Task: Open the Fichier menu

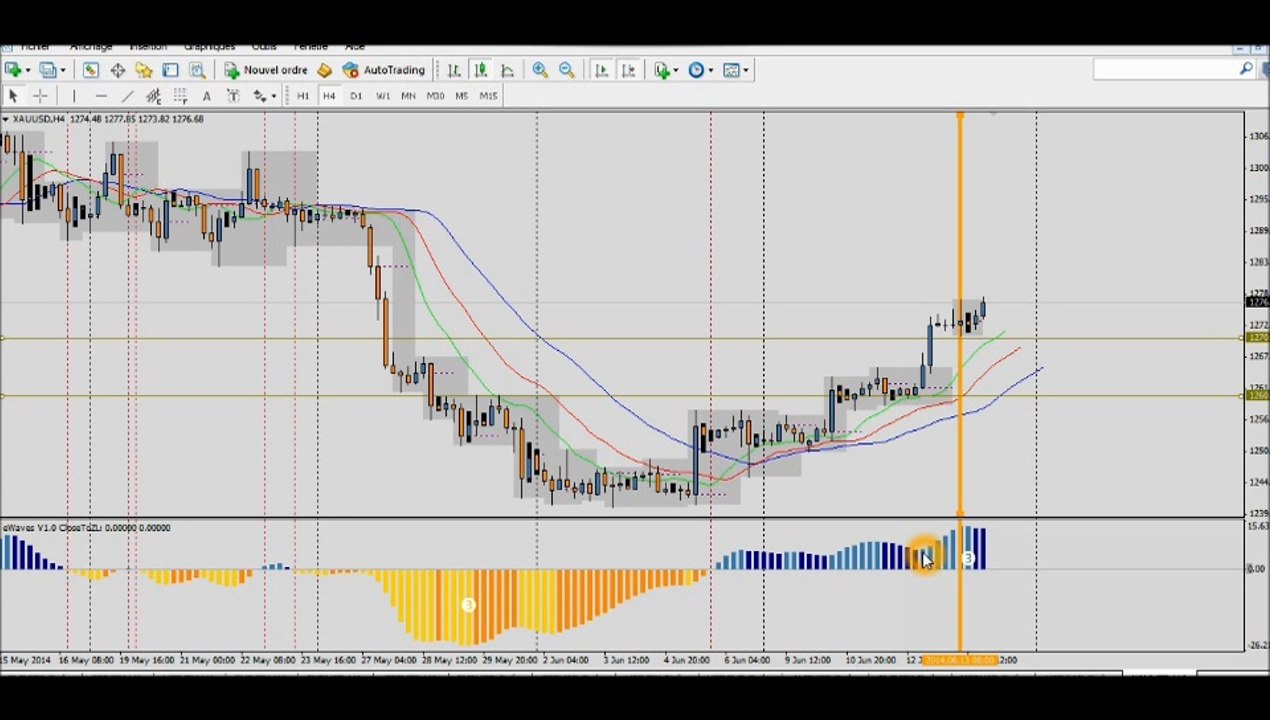Action: pyautogui.click(x=35, y=46)
